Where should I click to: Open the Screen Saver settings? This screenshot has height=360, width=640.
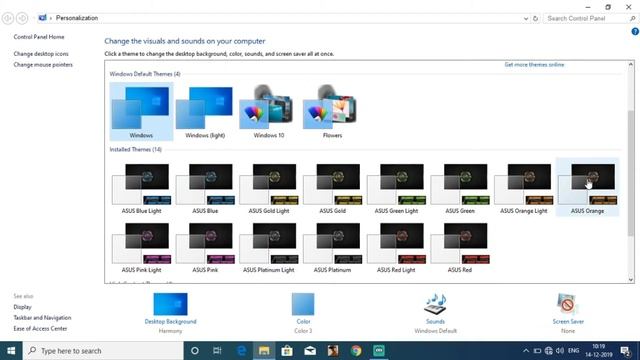[x=568, y=313]
